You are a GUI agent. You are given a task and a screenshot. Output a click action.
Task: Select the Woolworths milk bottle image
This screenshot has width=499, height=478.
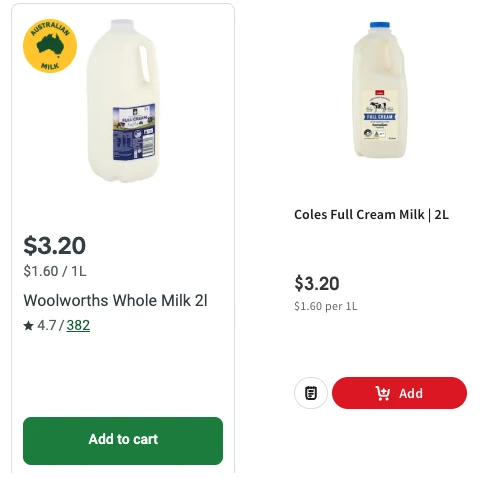123,100
